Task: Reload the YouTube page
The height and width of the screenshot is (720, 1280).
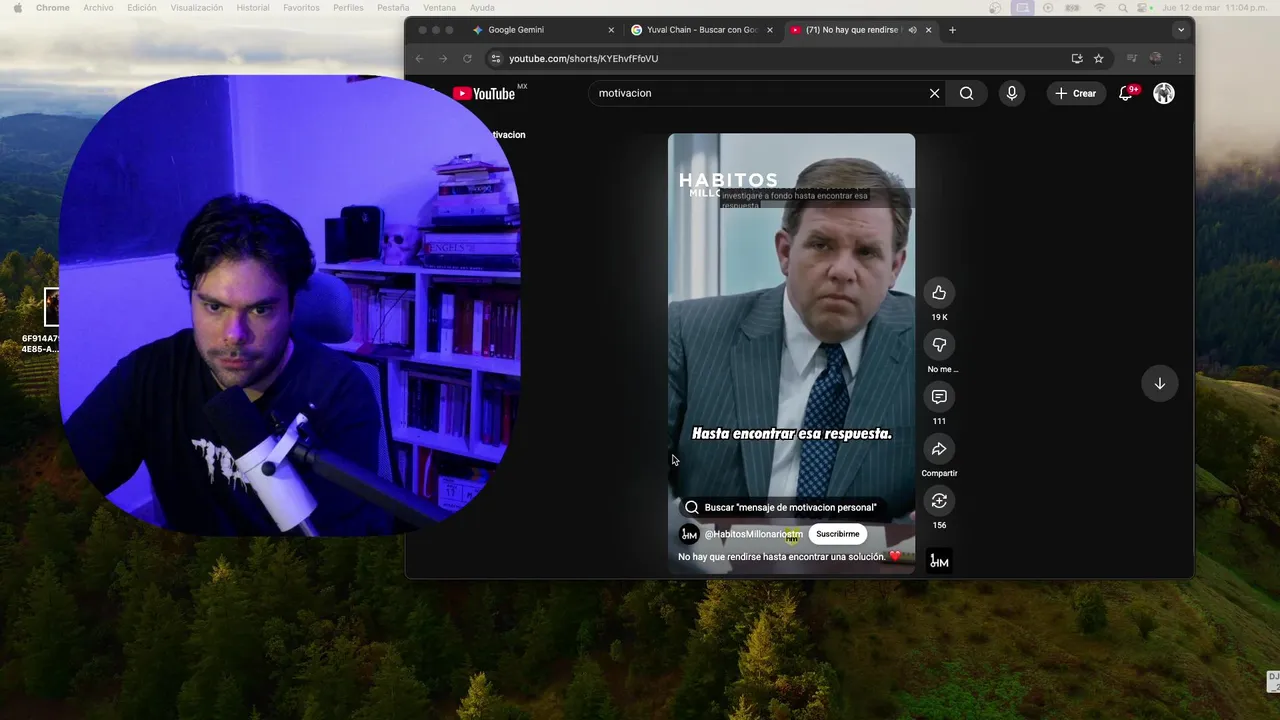Action: 467,59
